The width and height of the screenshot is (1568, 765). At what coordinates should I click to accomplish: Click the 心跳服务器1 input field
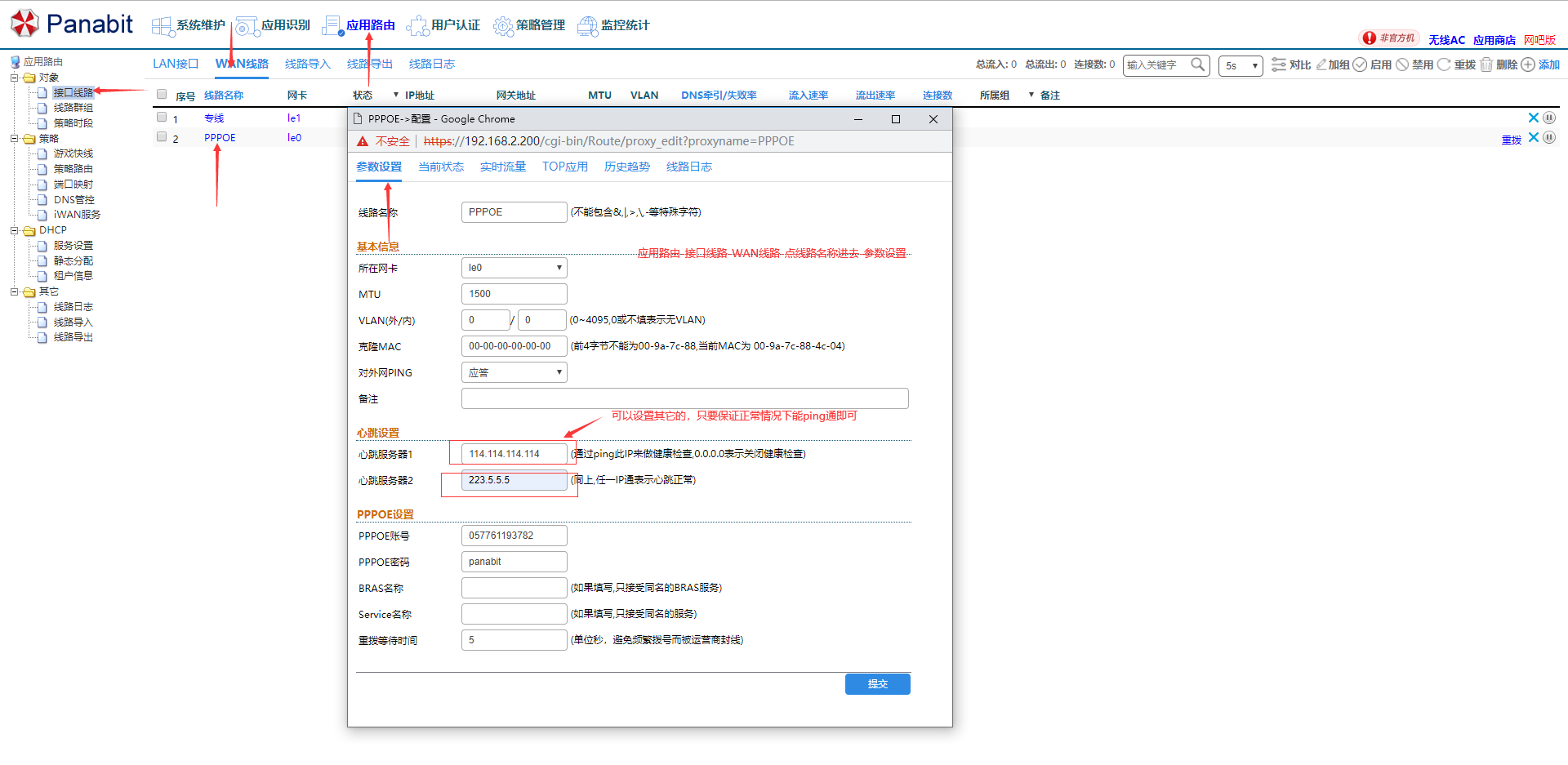click(514, 454)
